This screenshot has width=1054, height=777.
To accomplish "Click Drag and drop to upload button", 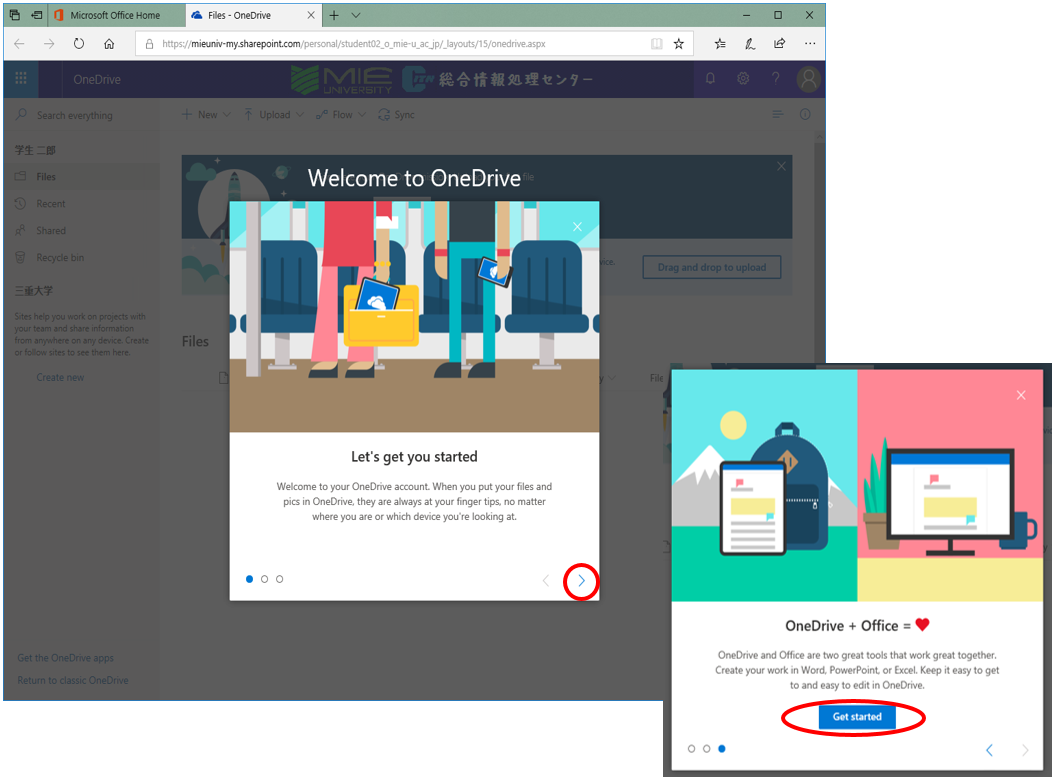I will 711,267.
